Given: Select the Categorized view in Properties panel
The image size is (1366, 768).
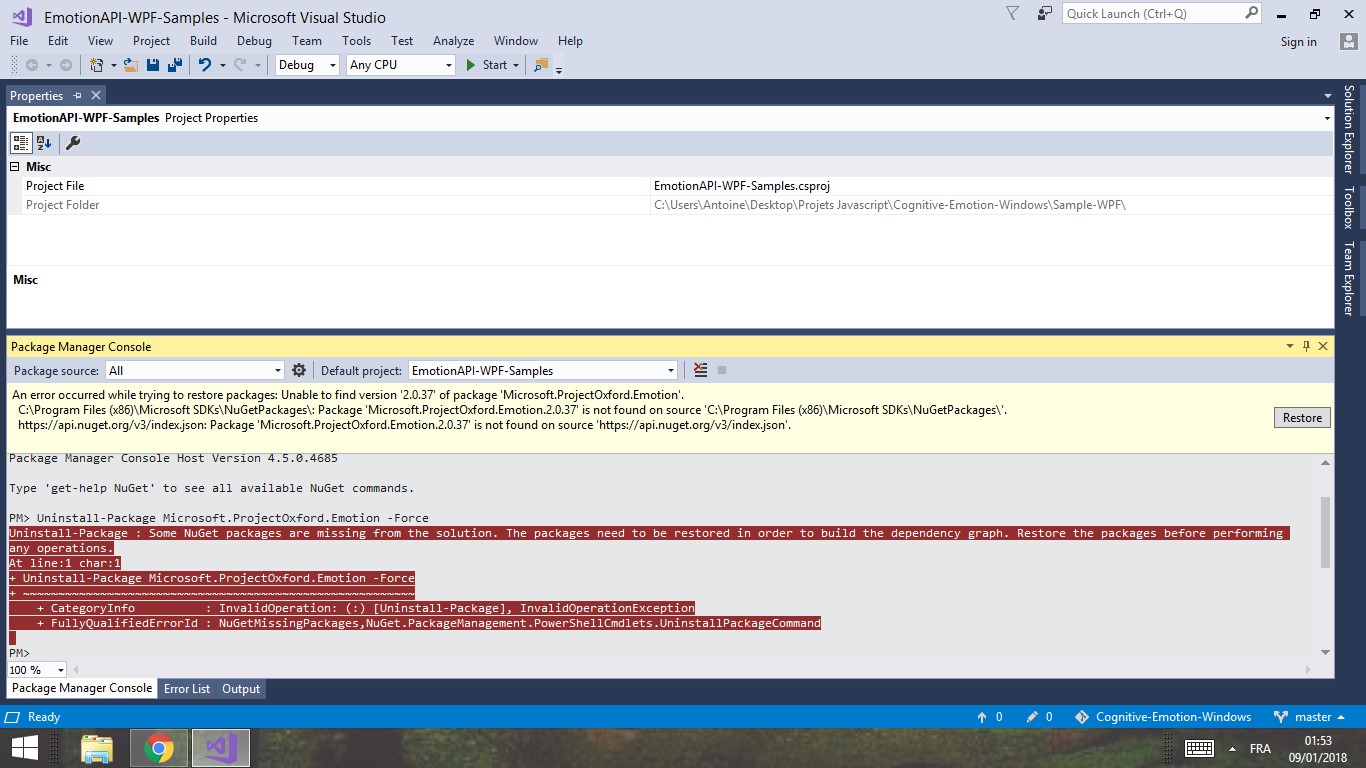Looking at the screenshot, I should tap(21, 143).
